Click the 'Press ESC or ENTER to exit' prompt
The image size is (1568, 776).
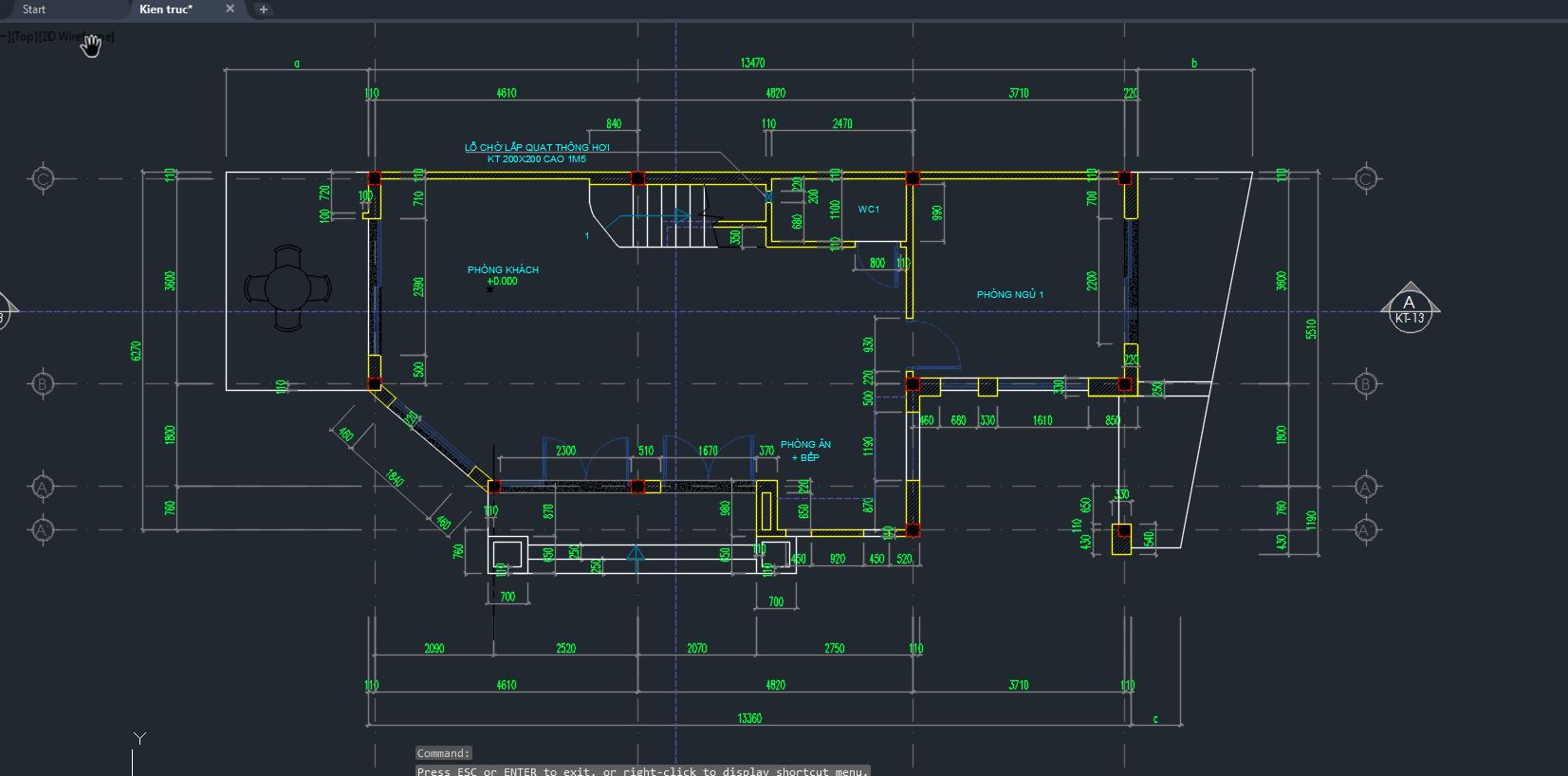(642, 771)
